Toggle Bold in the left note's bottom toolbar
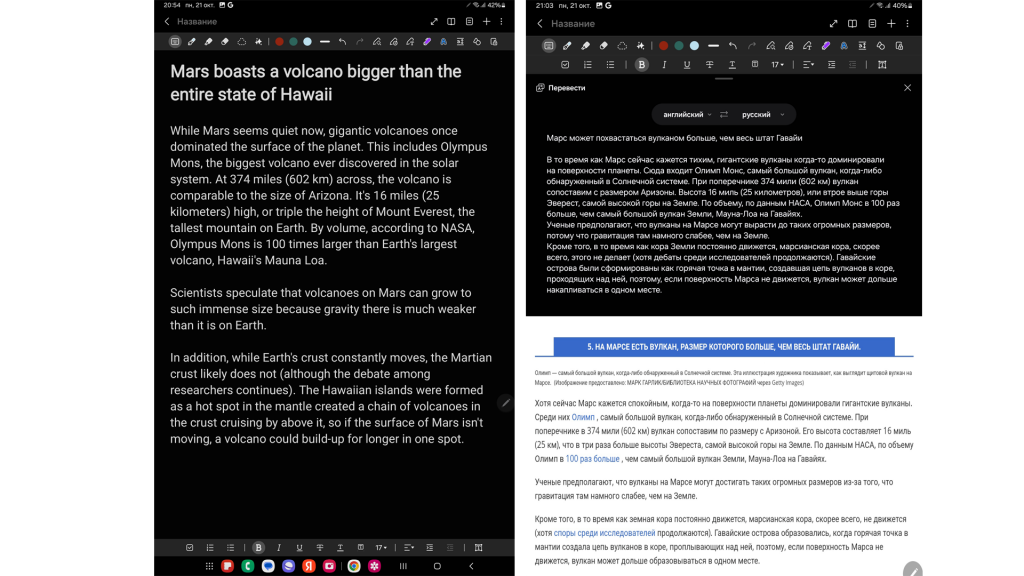This screenshot has height=576, width=1024. pos(258,548)
